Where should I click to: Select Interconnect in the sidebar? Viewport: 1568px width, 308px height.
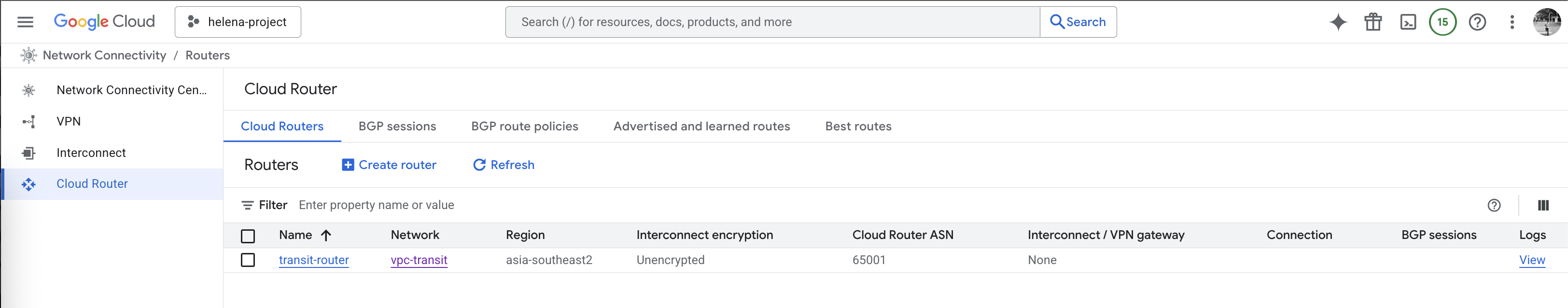(91, 153)
